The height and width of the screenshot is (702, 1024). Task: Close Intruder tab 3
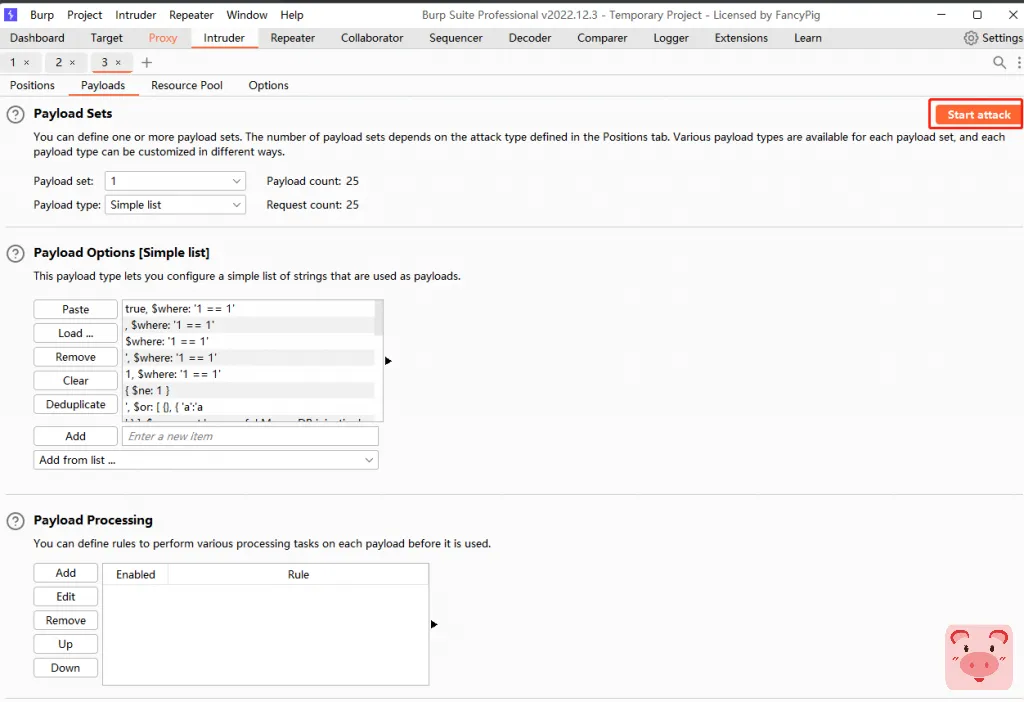(x=118, y=63)
